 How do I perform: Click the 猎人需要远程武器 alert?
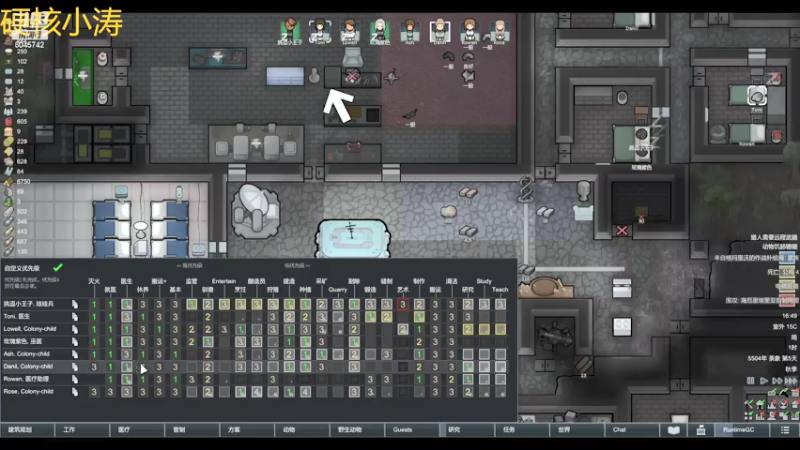coord(772,237)
